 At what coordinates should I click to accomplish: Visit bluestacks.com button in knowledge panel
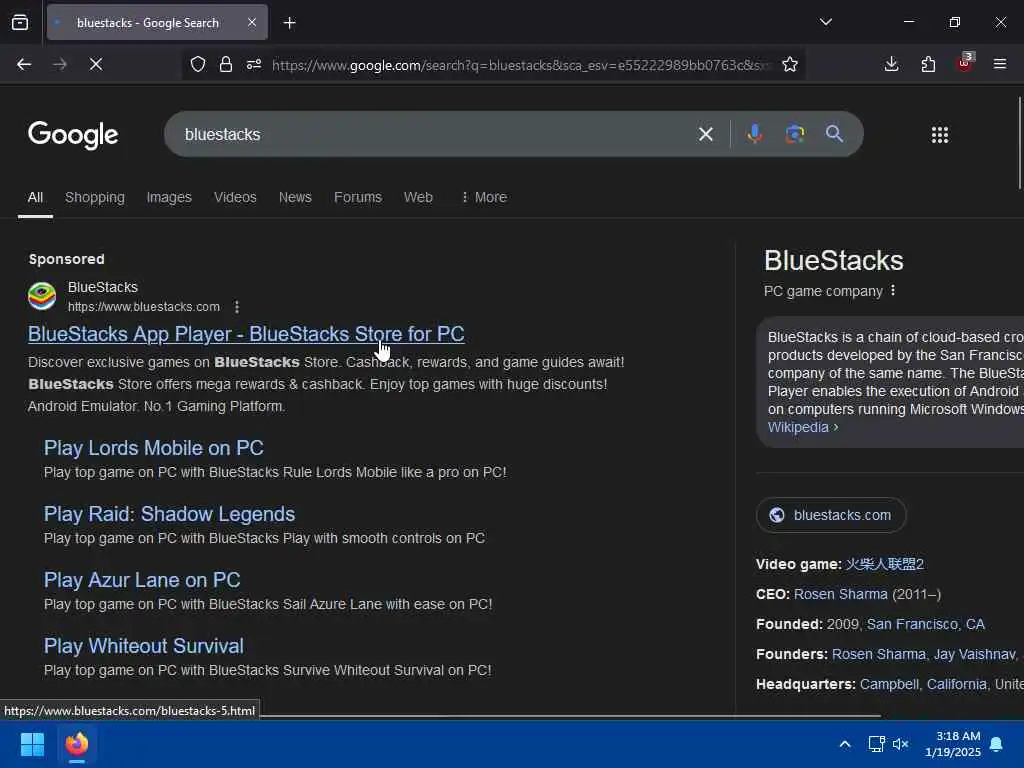tap(831, 515)
